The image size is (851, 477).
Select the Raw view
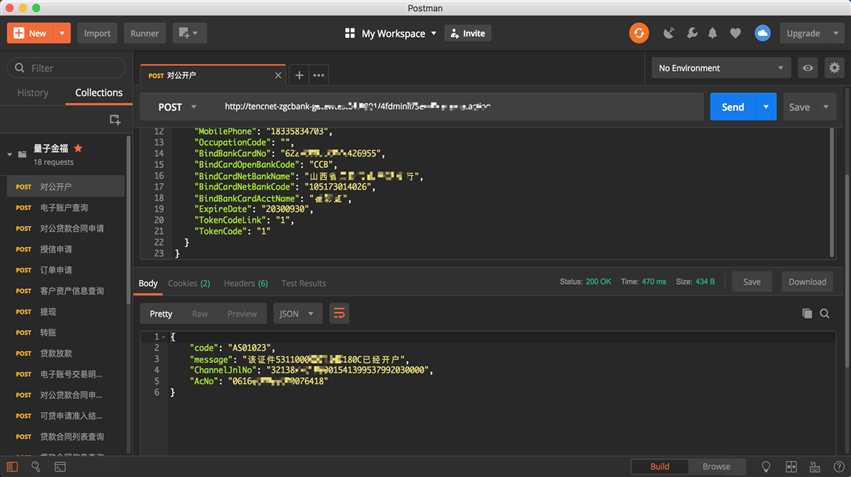coord(200,314)
